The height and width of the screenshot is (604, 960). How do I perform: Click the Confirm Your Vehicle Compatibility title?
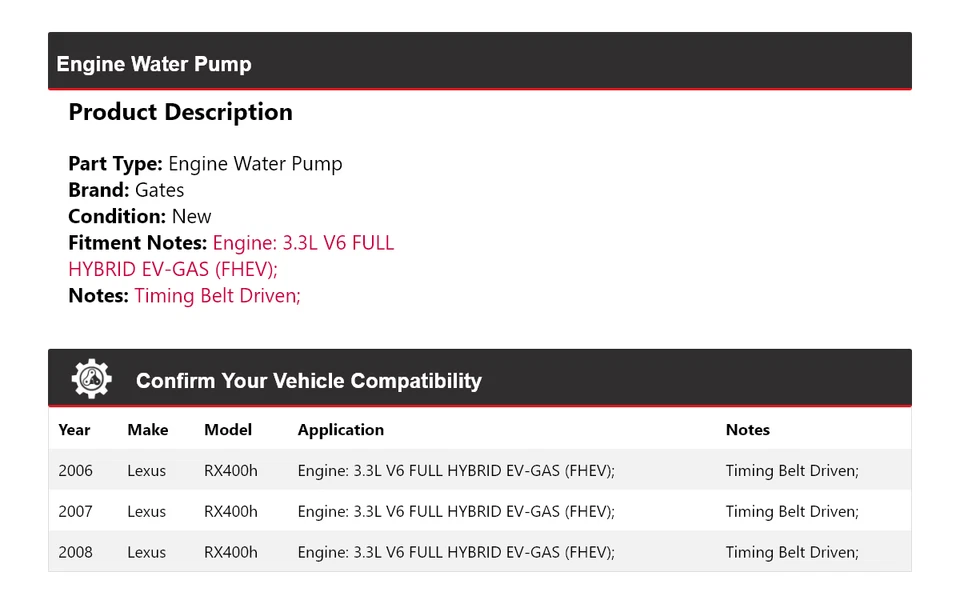(308, 381)
